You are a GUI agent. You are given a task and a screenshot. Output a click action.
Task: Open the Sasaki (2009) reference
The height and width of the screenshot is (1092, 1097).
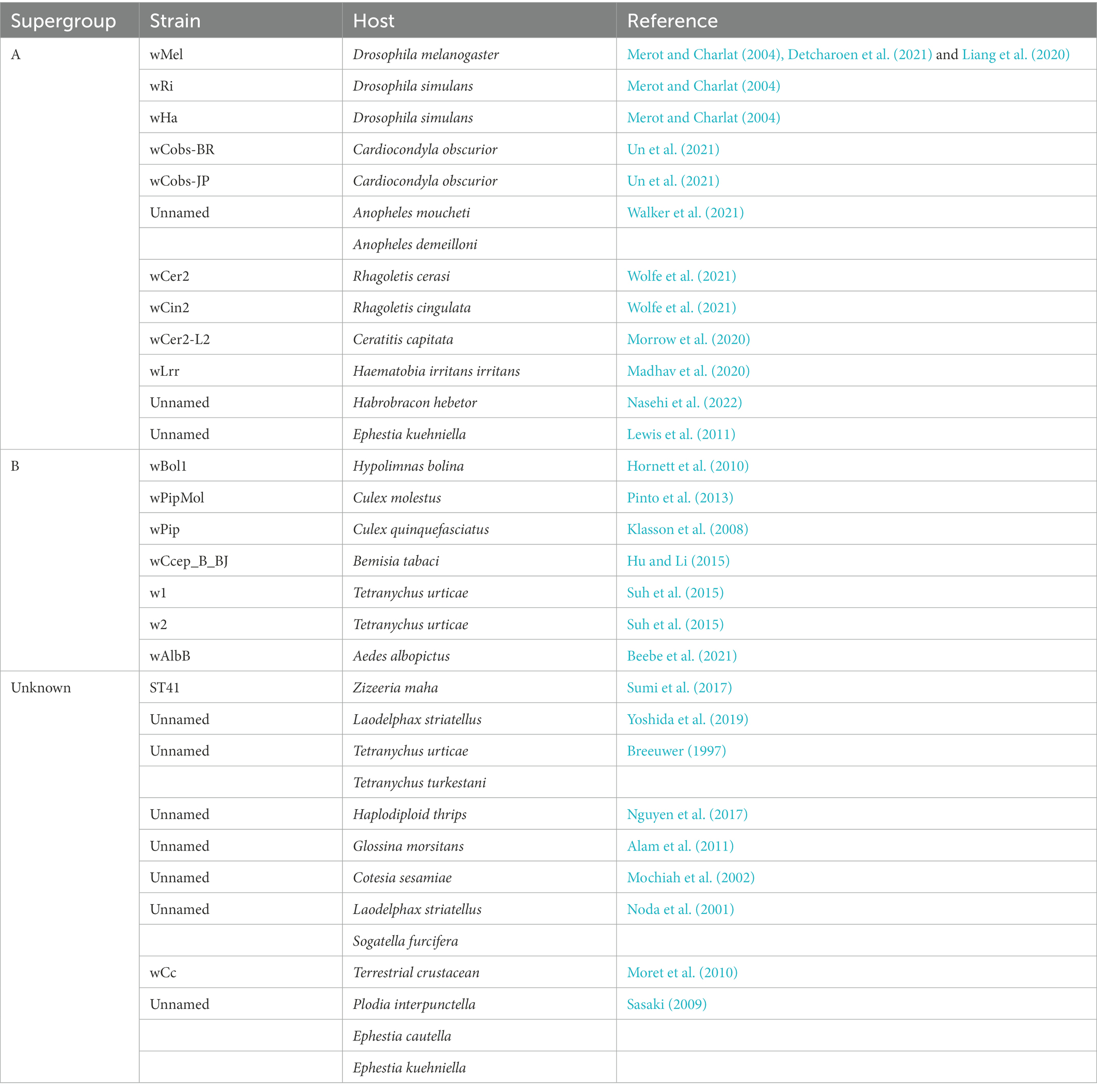click(x=667, y=1005)
